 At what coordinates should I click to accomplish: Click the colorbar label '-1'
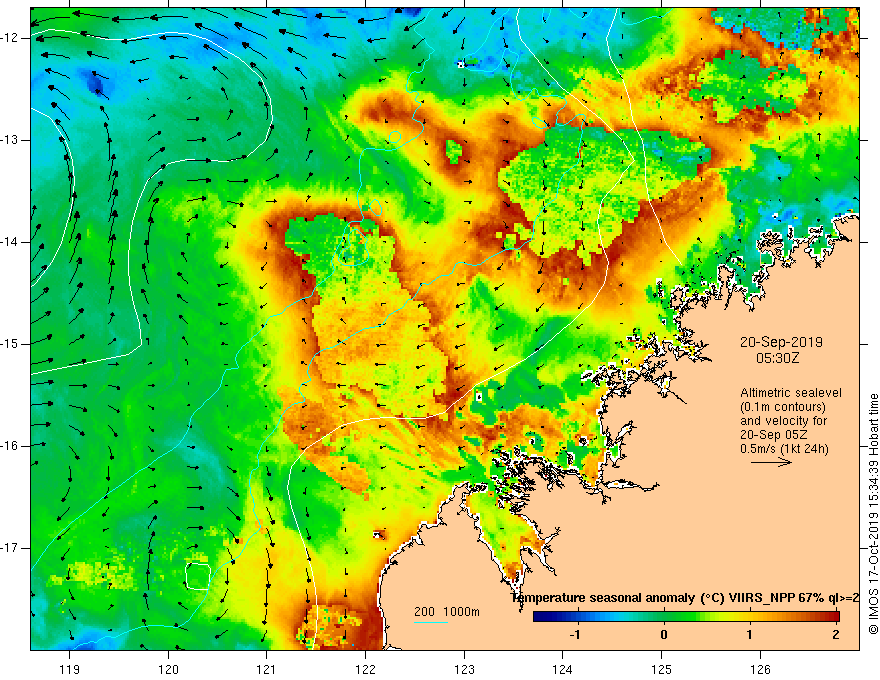(x=575, y=635)
